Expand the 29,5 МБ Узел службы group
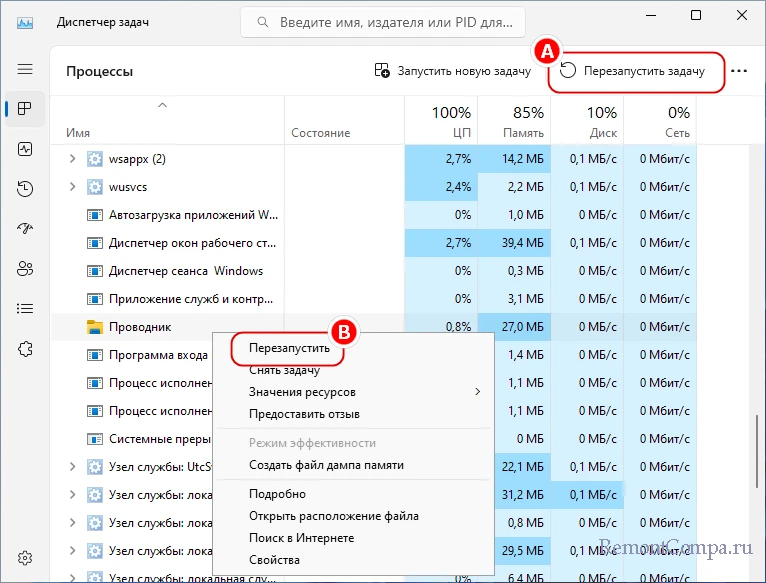The image size is (766, 583). [x=72, y=550]
